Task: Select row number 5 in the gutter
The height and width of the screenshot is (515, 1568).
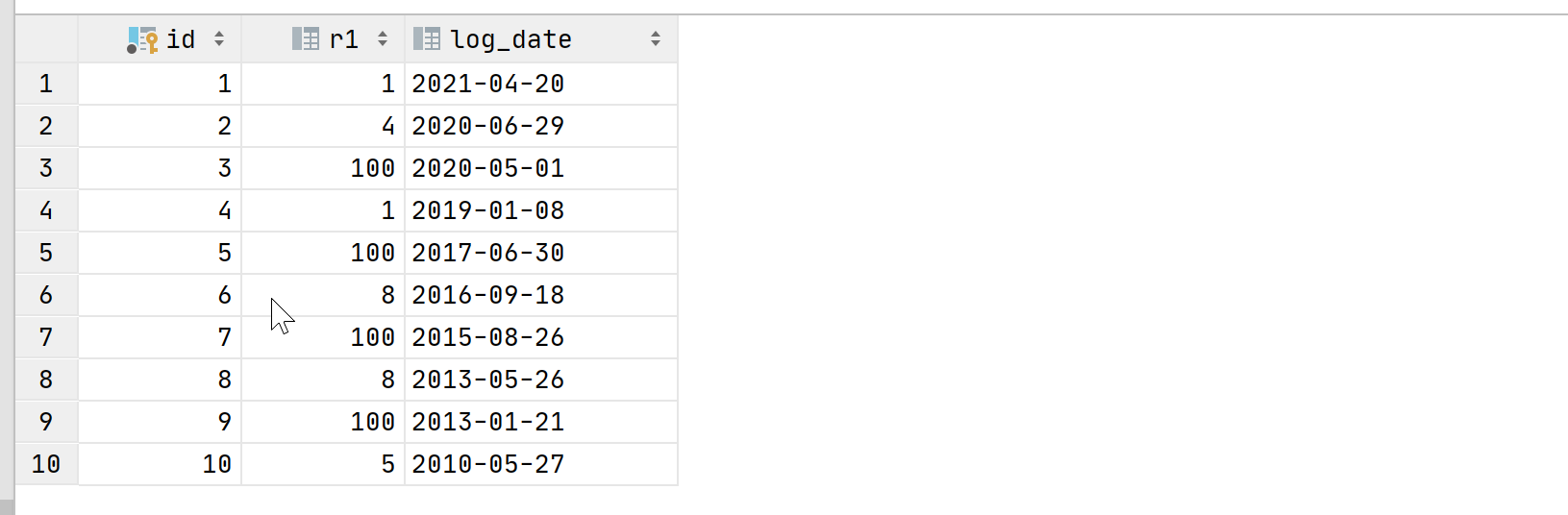Action: (46, 253)
